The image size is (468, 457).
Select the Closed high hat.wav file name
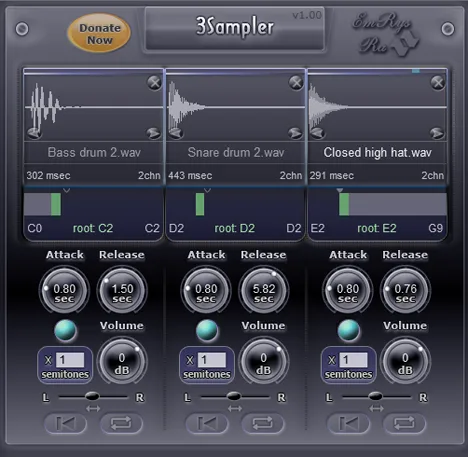pyautogui.click(x=377, y=153)
